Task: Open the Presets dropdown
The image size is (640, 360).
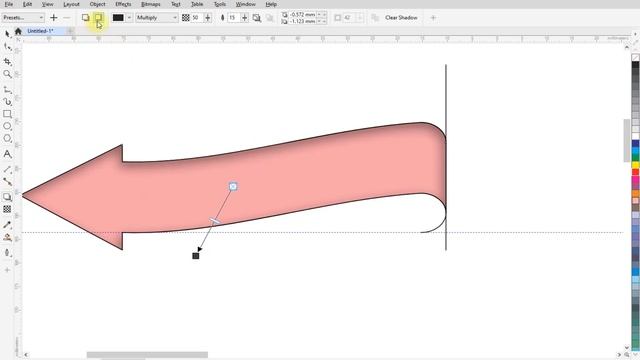Action: coord(23,18)
